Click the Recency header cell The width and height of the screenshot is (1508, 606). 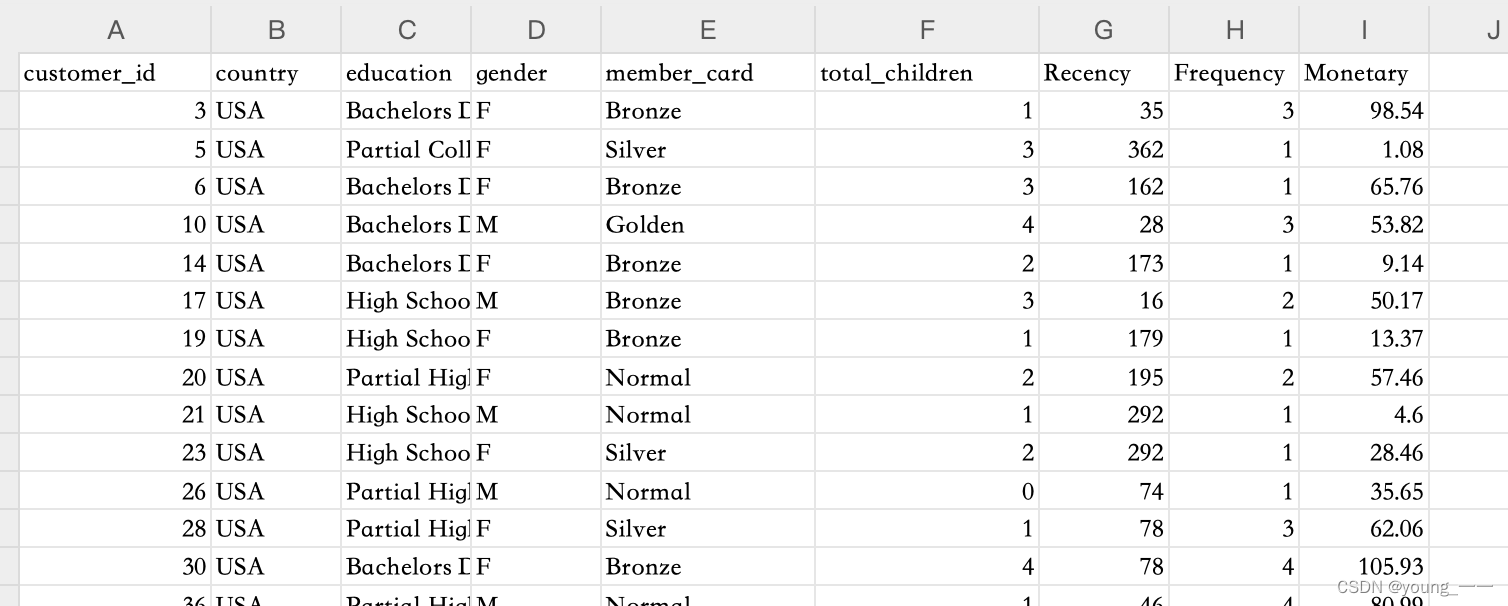coord(1104,73)
